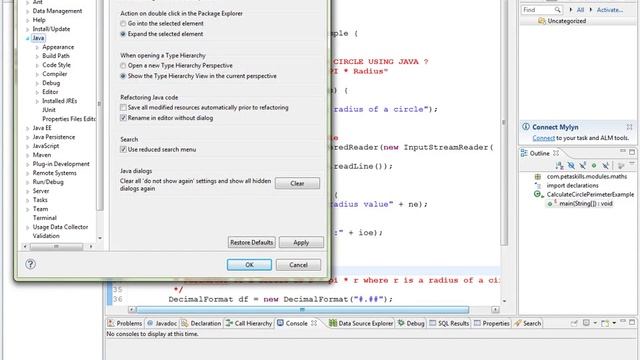Select 'Go into the selected element' radio
The height and width of the screenshot is (360, 640).
point(123,24)
